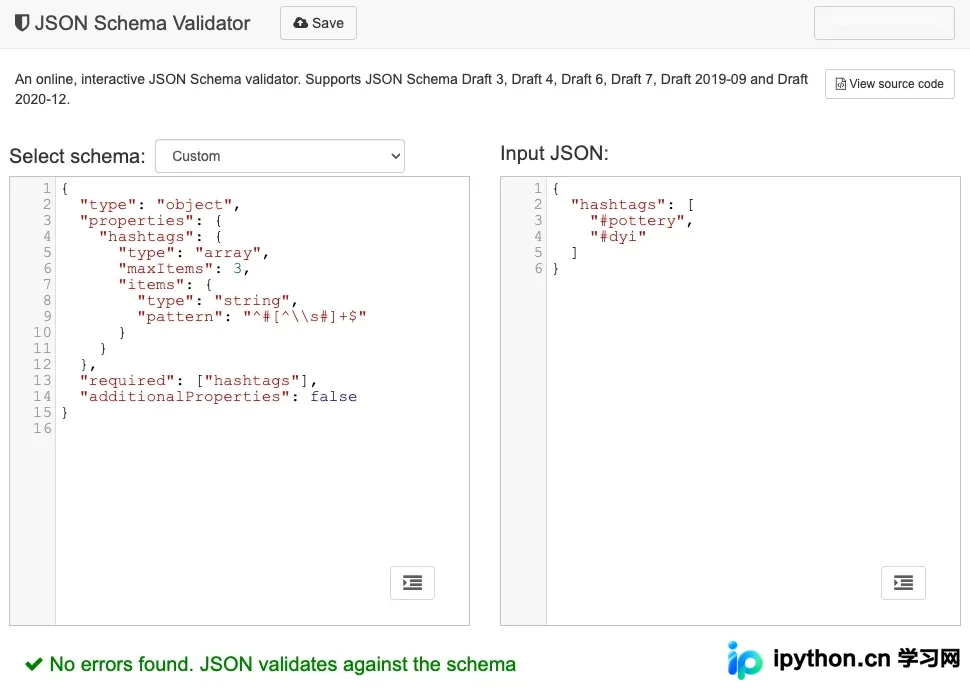The height and width of the screenshot is (691, 970).
Task: Click the JSON Schema Validator title
Action: point(142,23)
